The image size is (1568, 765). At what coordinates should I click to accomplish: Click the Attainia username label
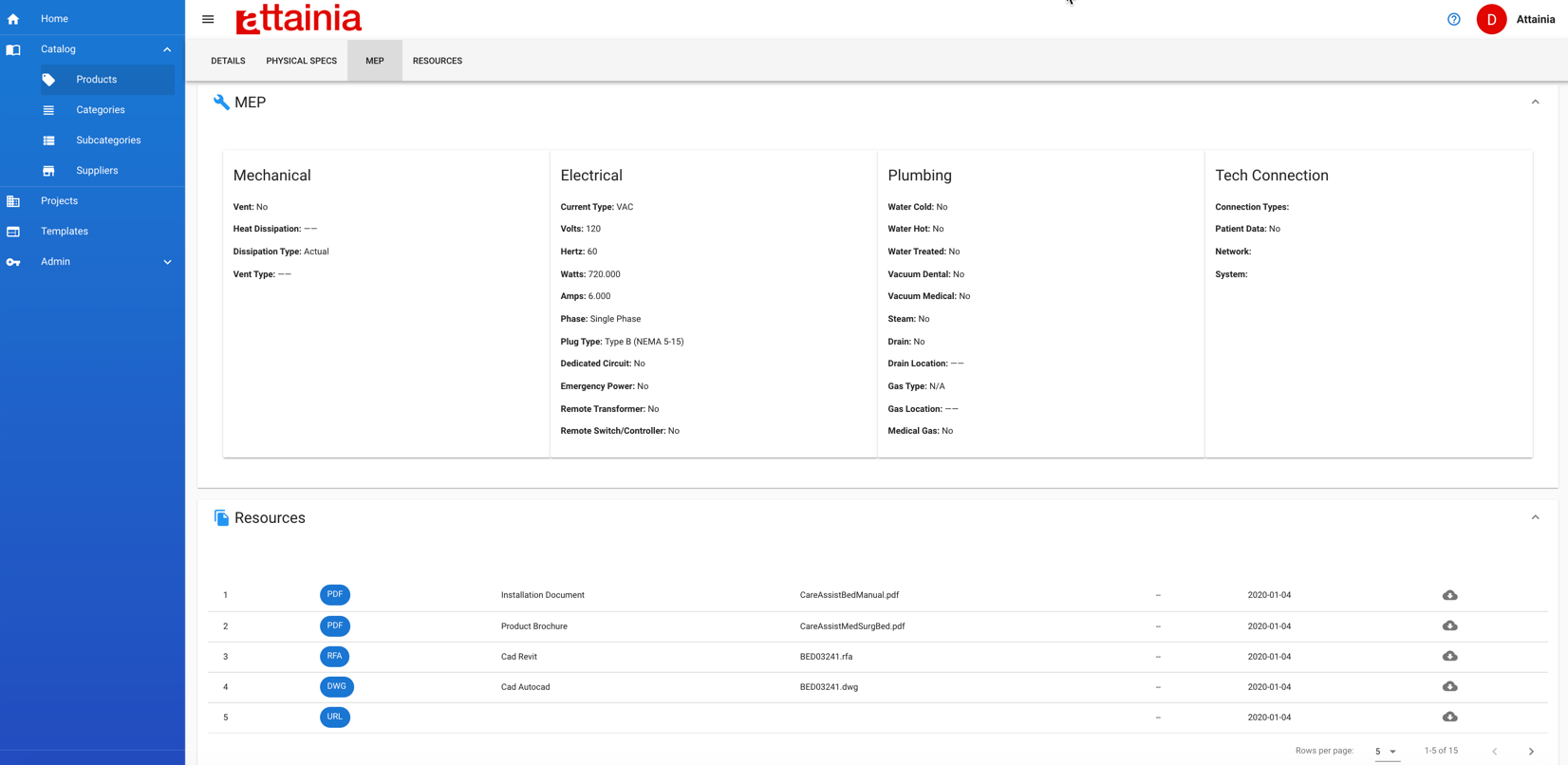click(1535, 19)
